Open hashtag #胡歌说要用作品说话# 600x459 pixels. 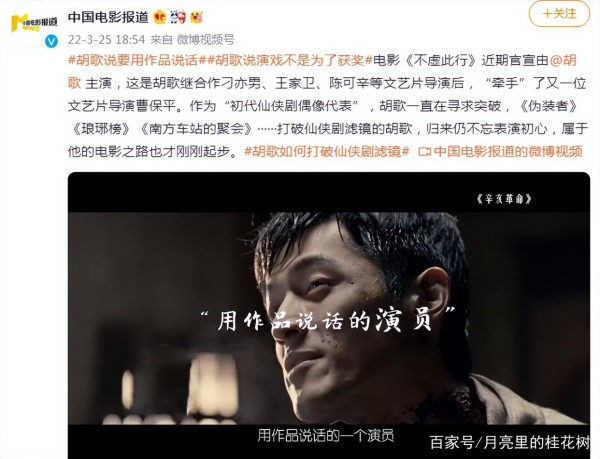137,60
